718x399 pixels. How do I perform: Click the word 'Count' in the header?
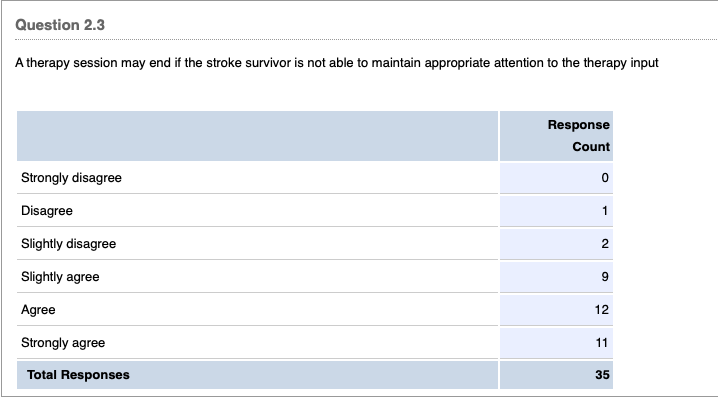coord(591,147)
